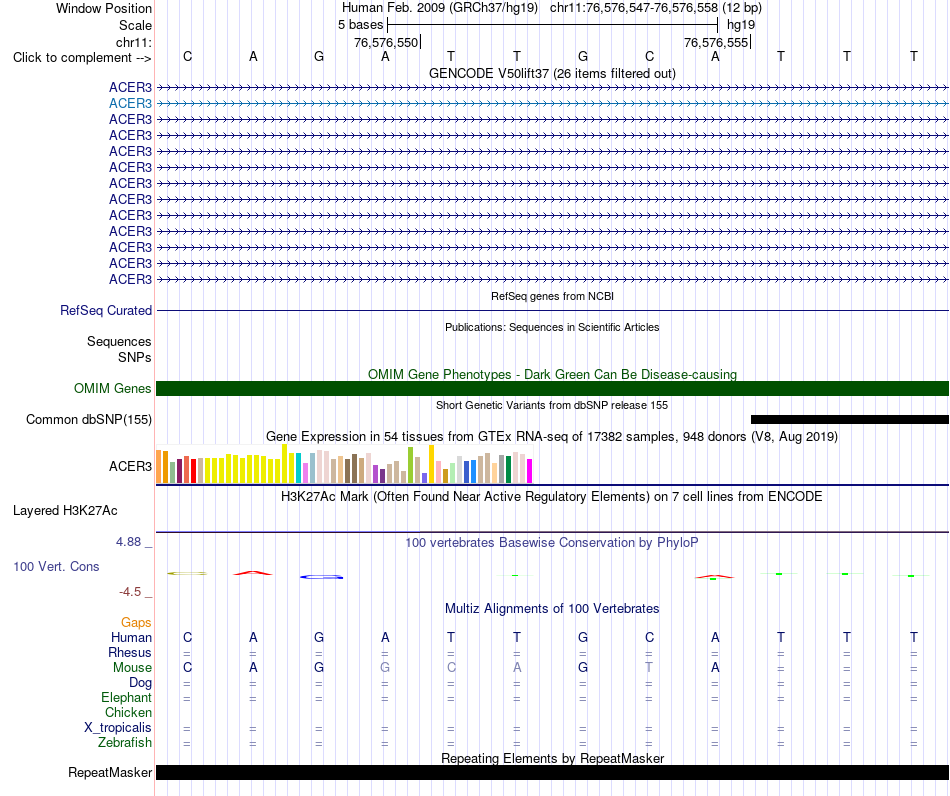Open 'Repeating Elements by RepeatMasker' track title

coord(552,758)
